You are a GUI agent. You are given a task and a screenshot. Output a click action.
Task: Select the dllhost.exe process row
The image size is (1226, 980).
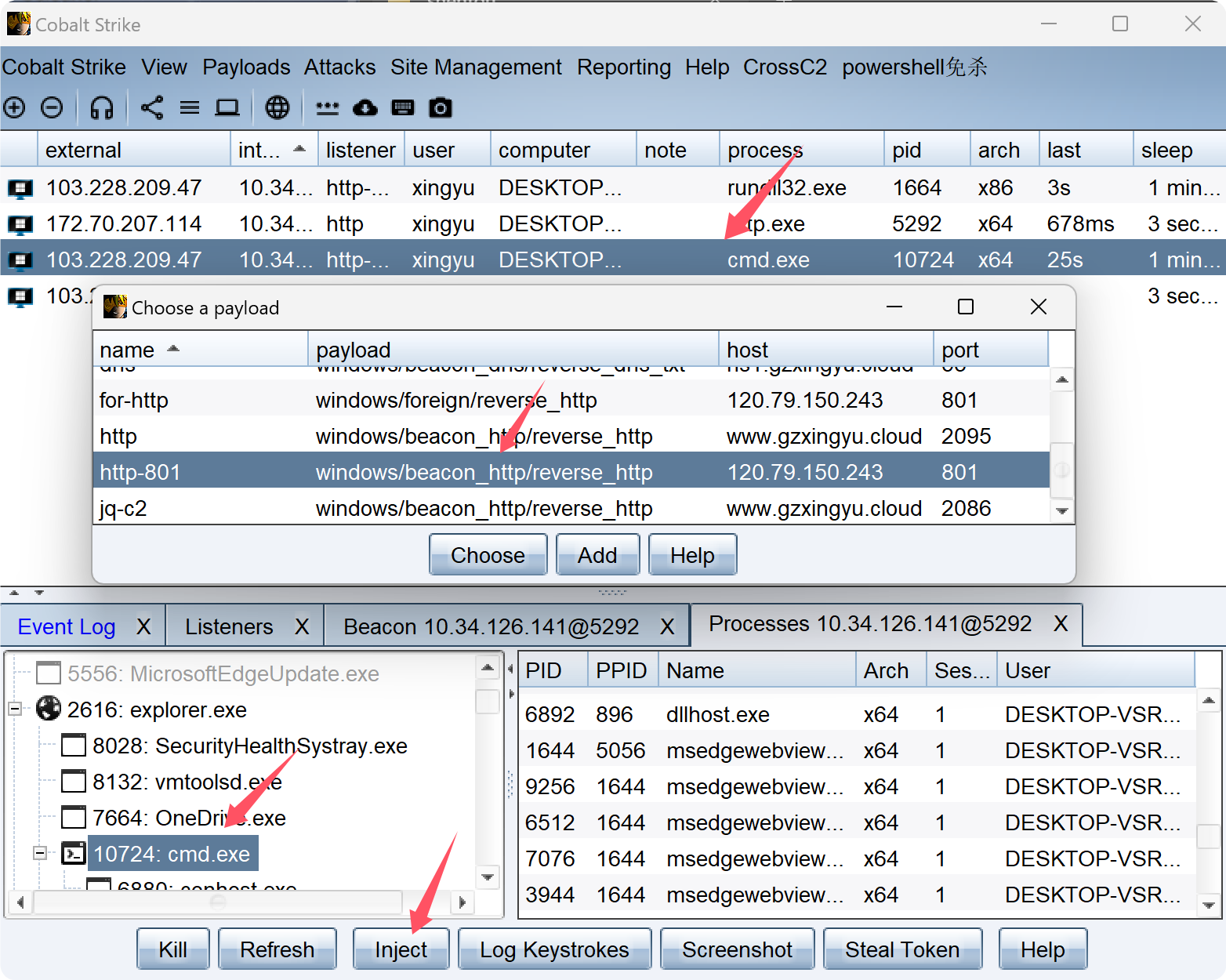pos(857,714)
